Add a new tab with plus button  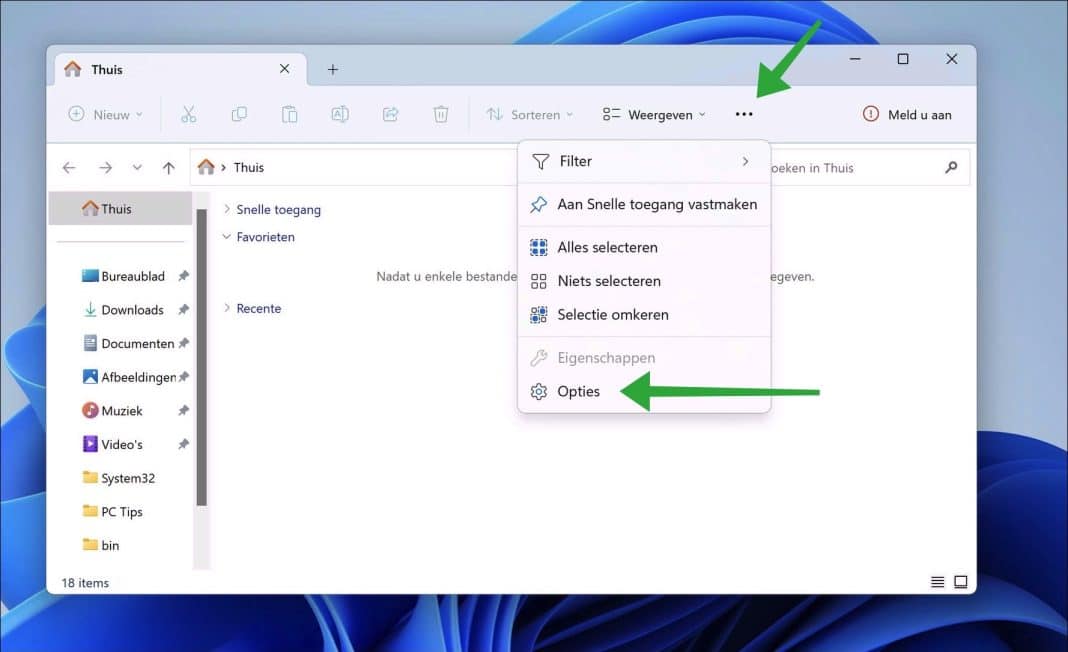tap(332, 69)
